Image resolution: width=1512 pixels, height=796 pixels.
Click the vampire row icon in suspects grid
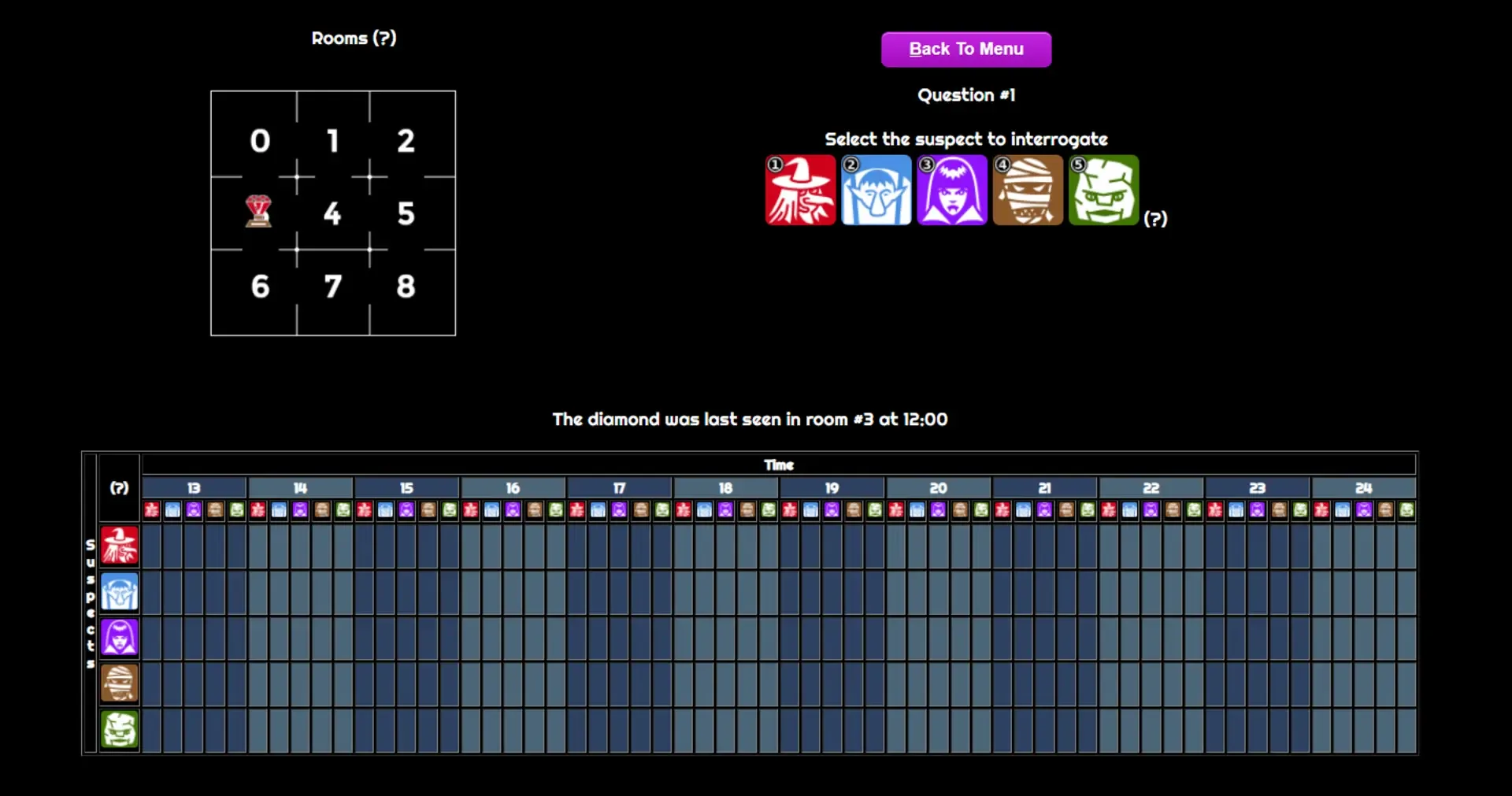click(x=120, y=591)
